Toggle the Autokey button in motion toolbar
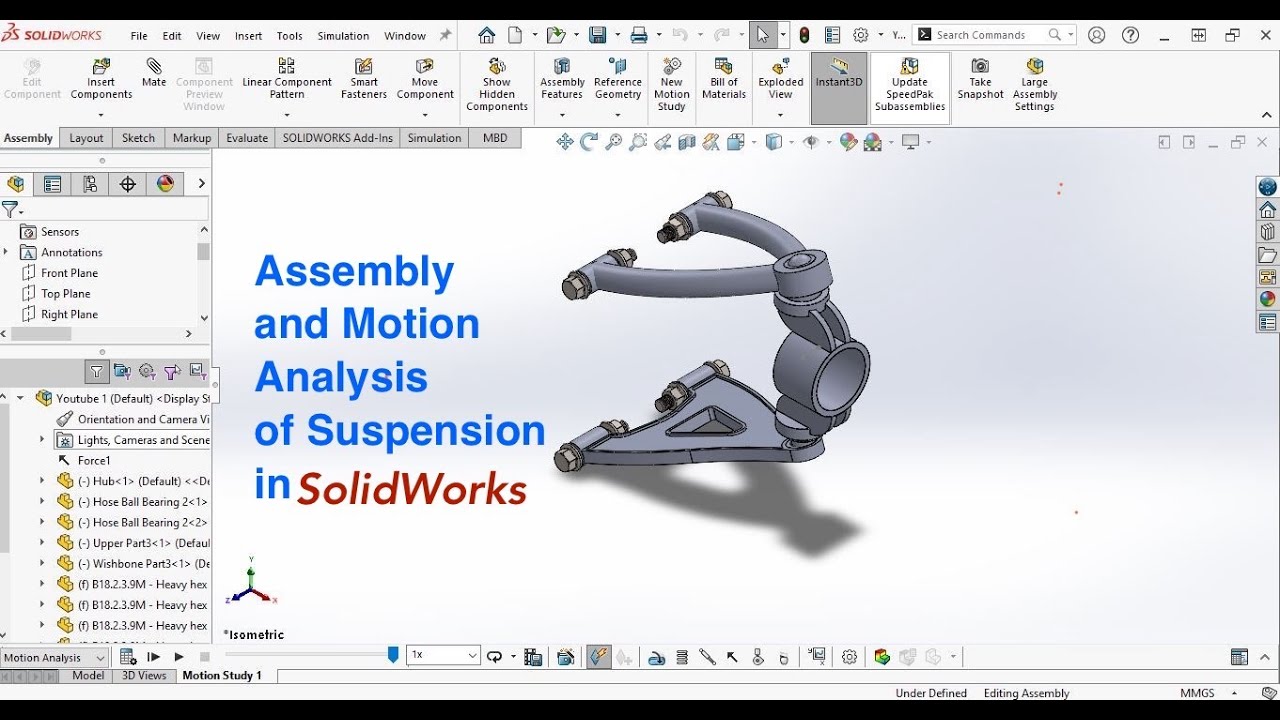The width and height of the screenshot is (1280, 720). (599, 657)
